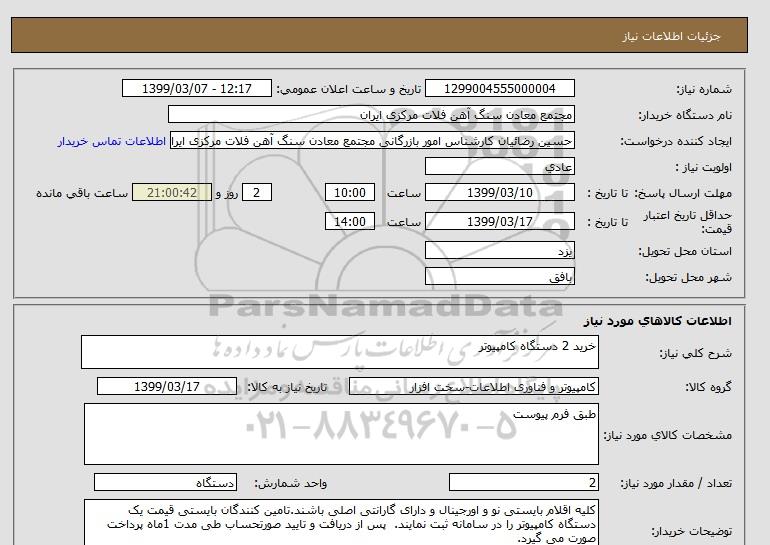
Task: Click the مهلت ارسال پاسخ label
Action: click(x=682, y=193)
